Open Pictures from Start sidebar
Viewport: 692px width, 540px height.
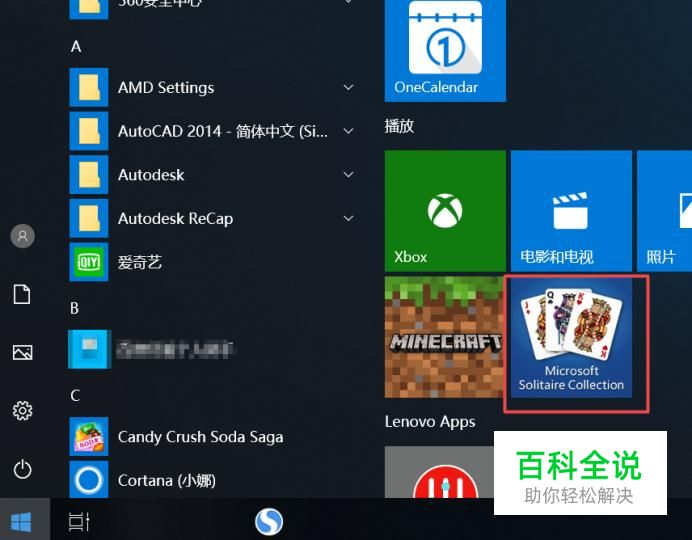pos(22,352)
